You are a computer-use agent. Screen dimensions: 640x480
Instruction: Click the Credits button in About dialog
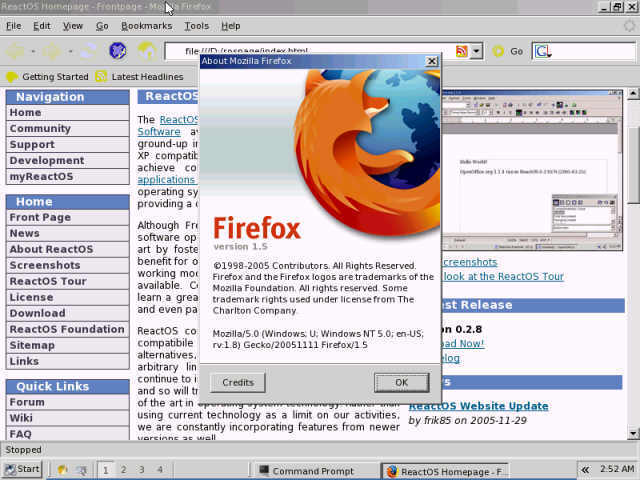pos(238,382)
